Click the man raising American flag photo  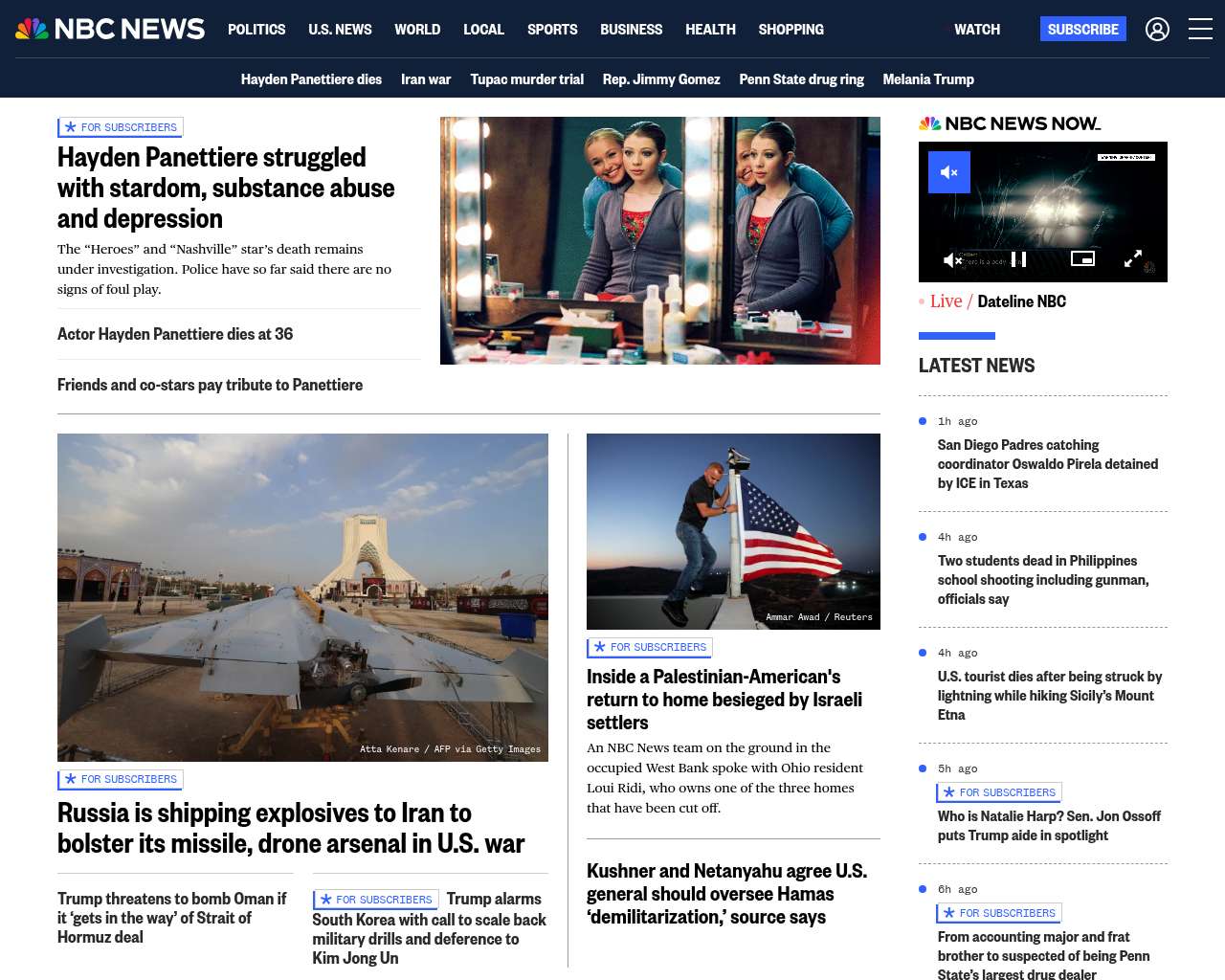coord(733,531)
